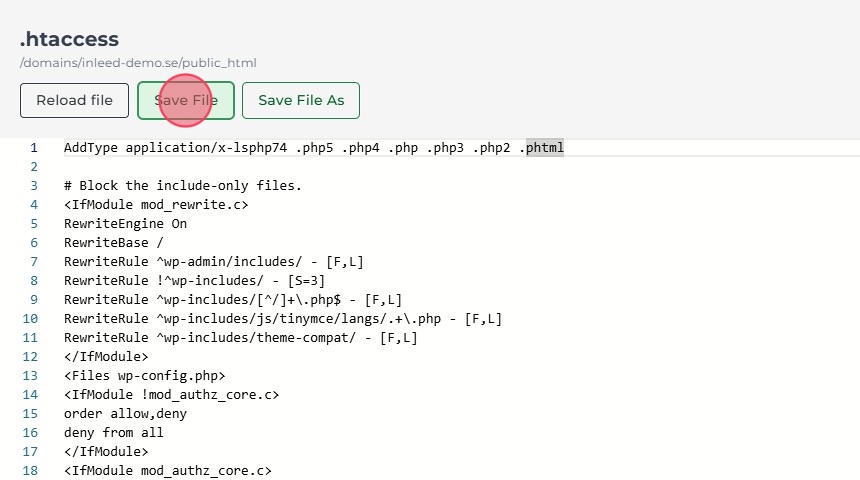Click line number 2 in the gutter
860x480 pixels.
click(33, 167)
